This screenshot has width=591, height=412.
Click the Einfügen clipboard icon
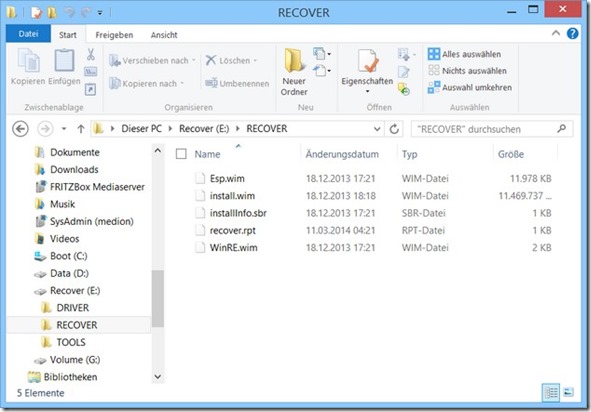coord(64,60)
